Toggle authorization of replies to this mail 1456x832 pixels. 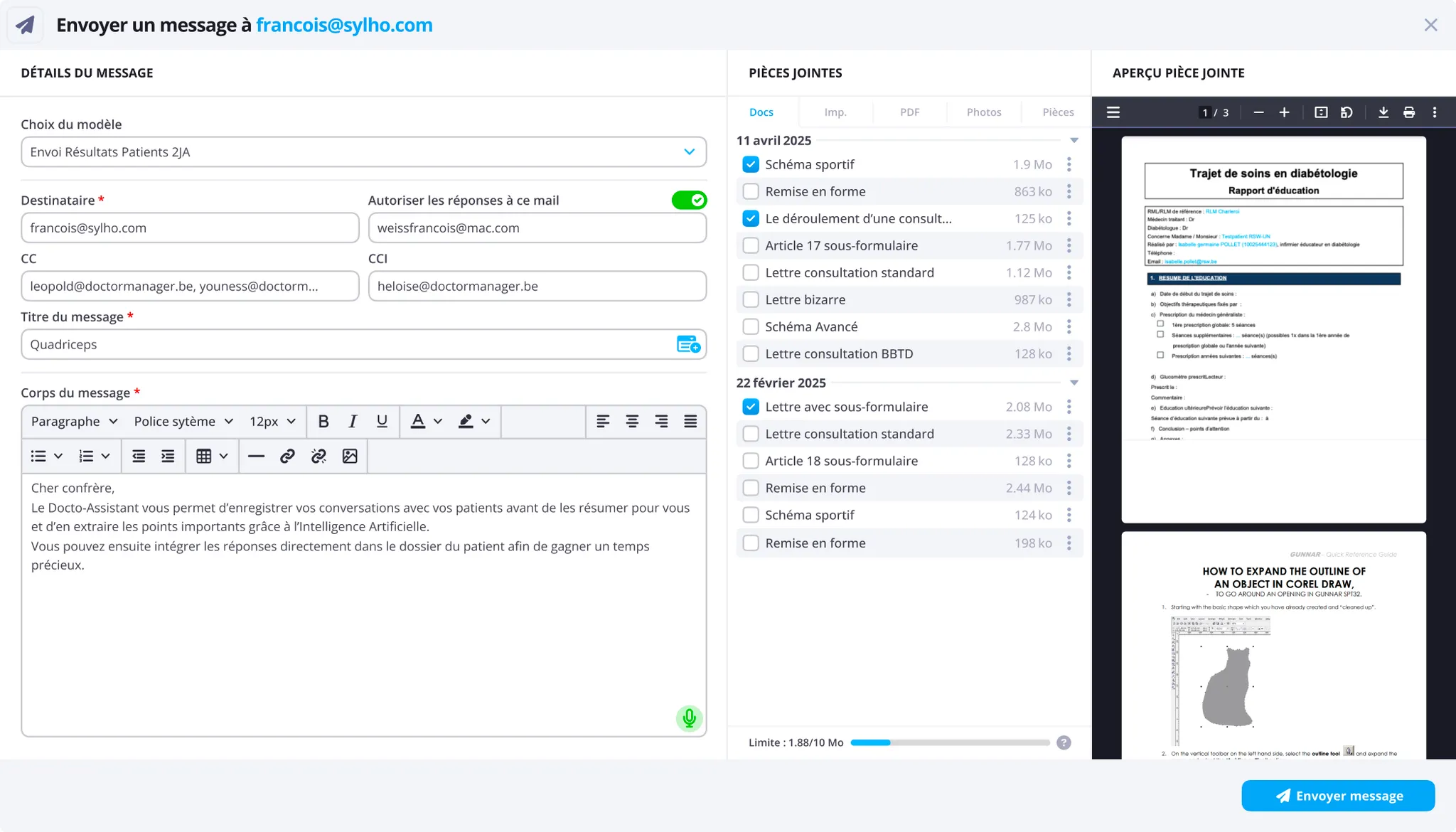689,201
